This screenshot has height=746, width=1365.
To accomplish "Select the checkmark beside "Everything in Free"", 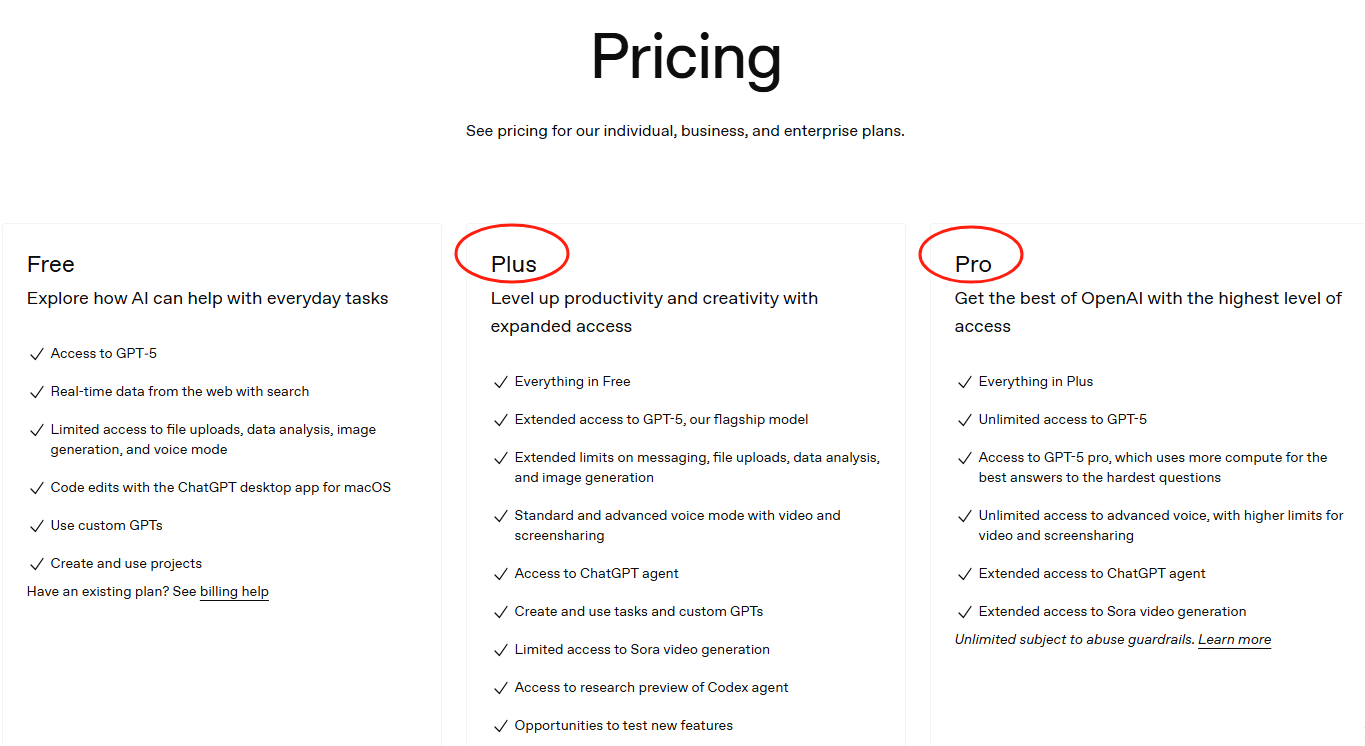I will 500,382.
